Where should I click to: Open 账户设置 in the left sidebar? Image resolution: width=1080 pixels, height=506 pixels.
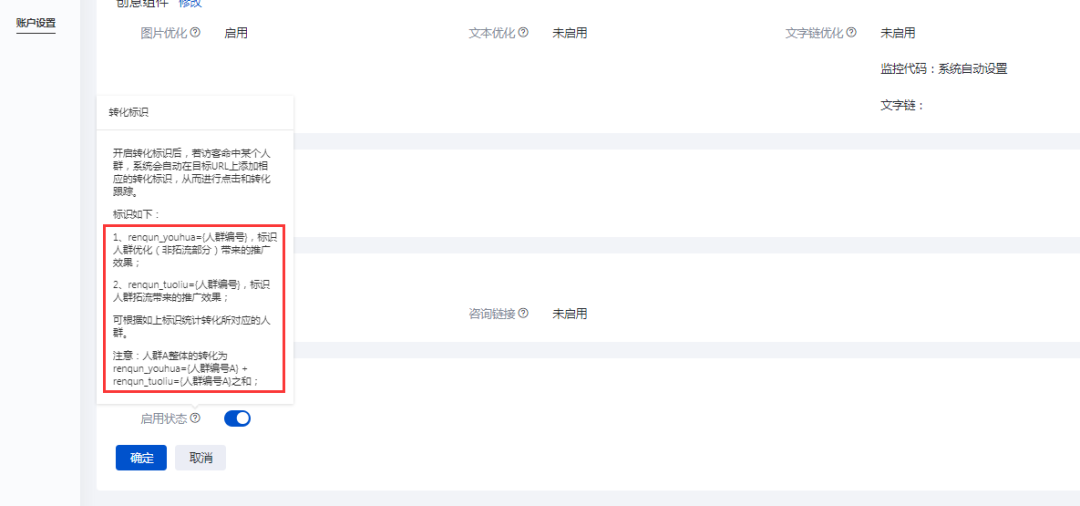click(x=36, y=23)
